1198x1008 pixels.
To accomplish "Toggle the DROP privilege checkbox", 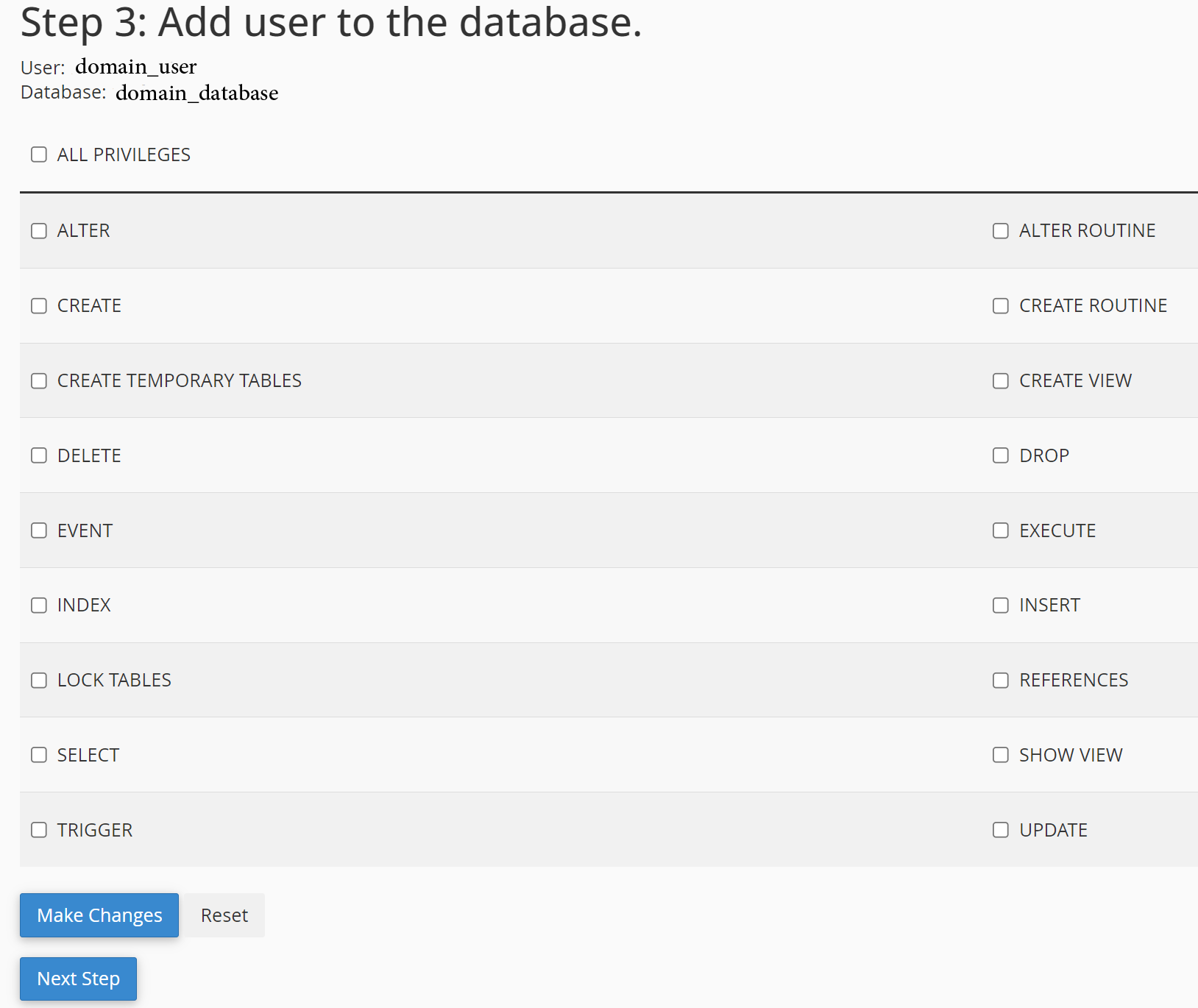I will pyautogui.click(x=1001, y=456).
